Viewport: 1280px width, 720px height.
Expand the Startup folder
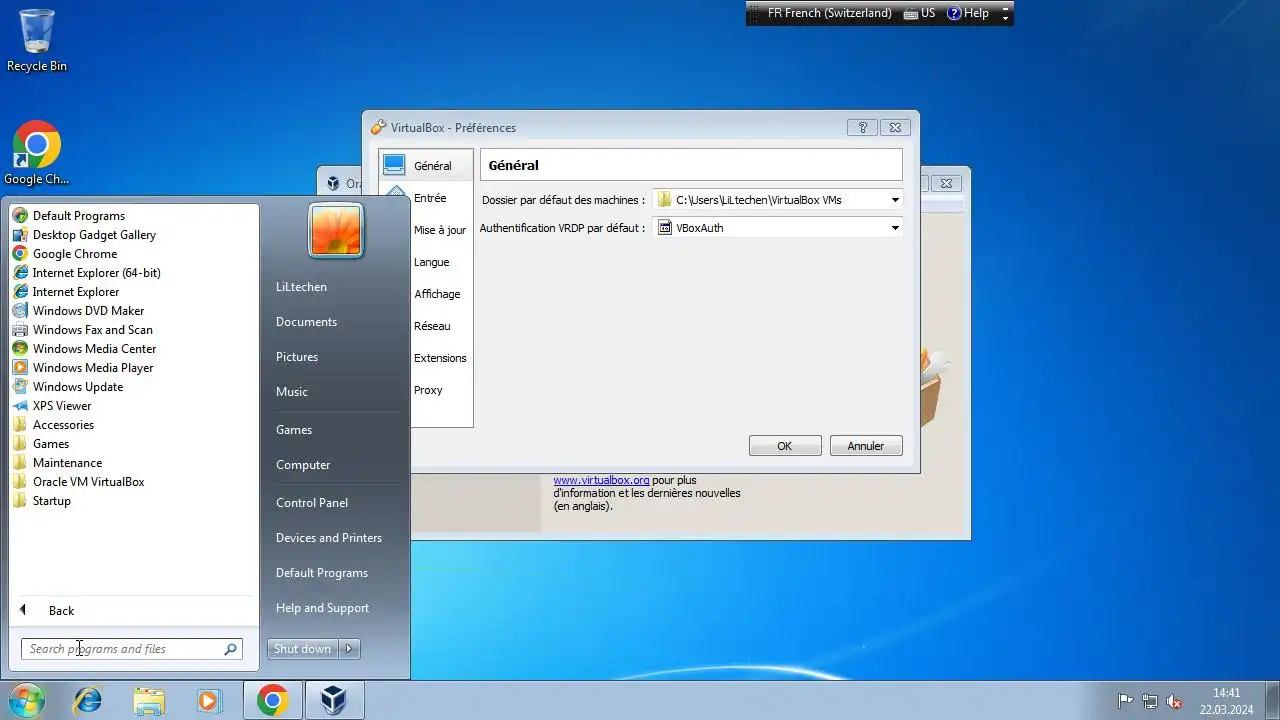(51, 501)
